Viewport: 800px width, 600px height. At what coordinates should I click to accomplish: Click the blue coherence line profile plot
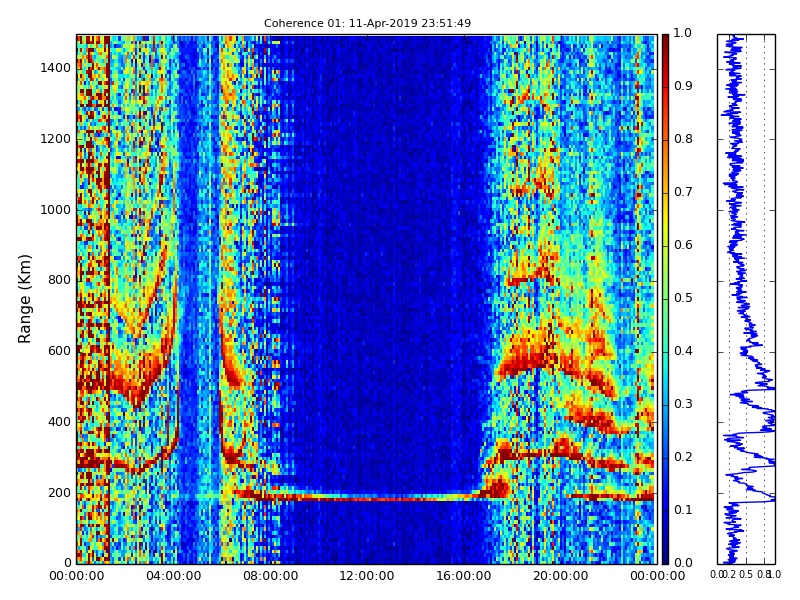pos(746,299)
